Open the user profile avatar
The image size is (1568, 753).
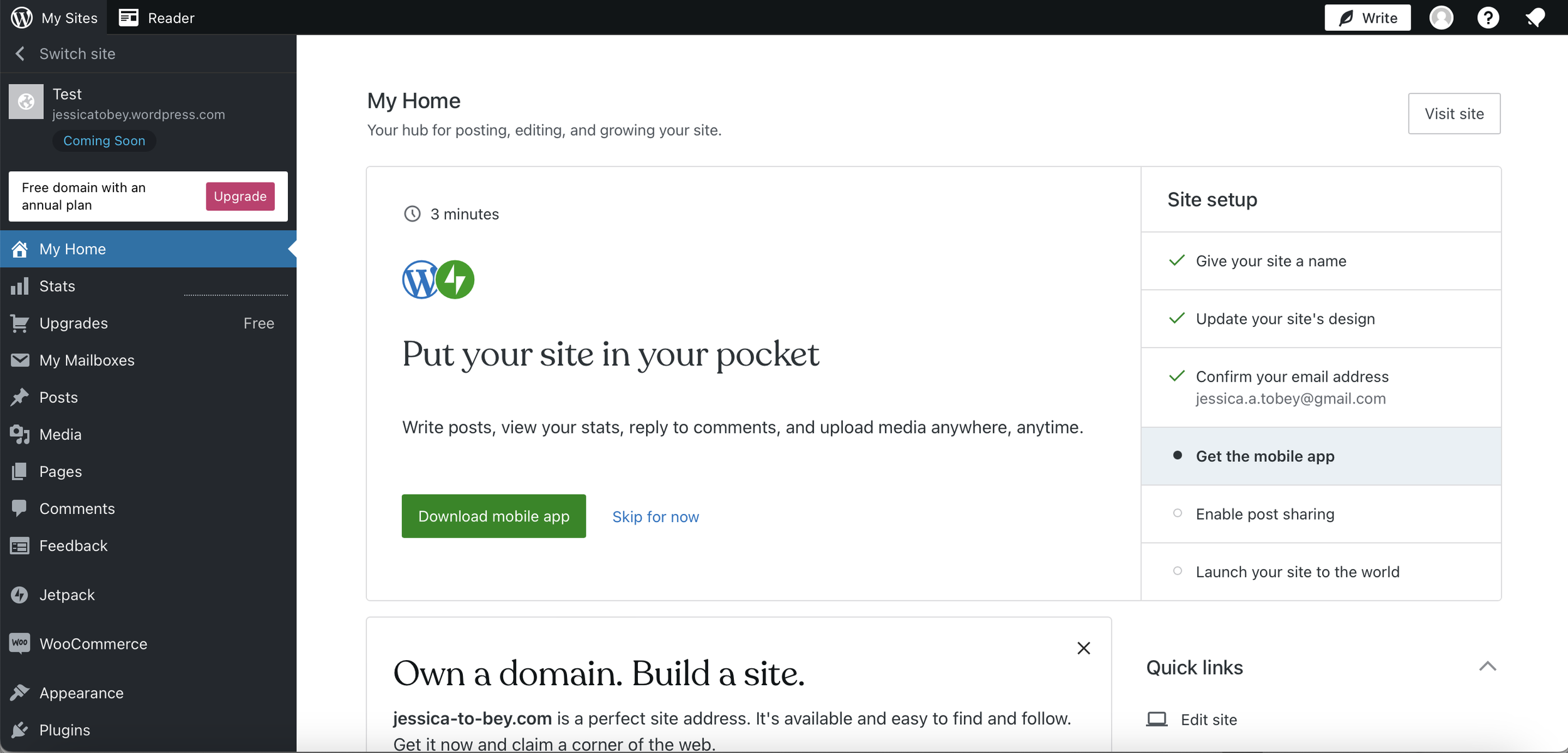click(1441, 17)
